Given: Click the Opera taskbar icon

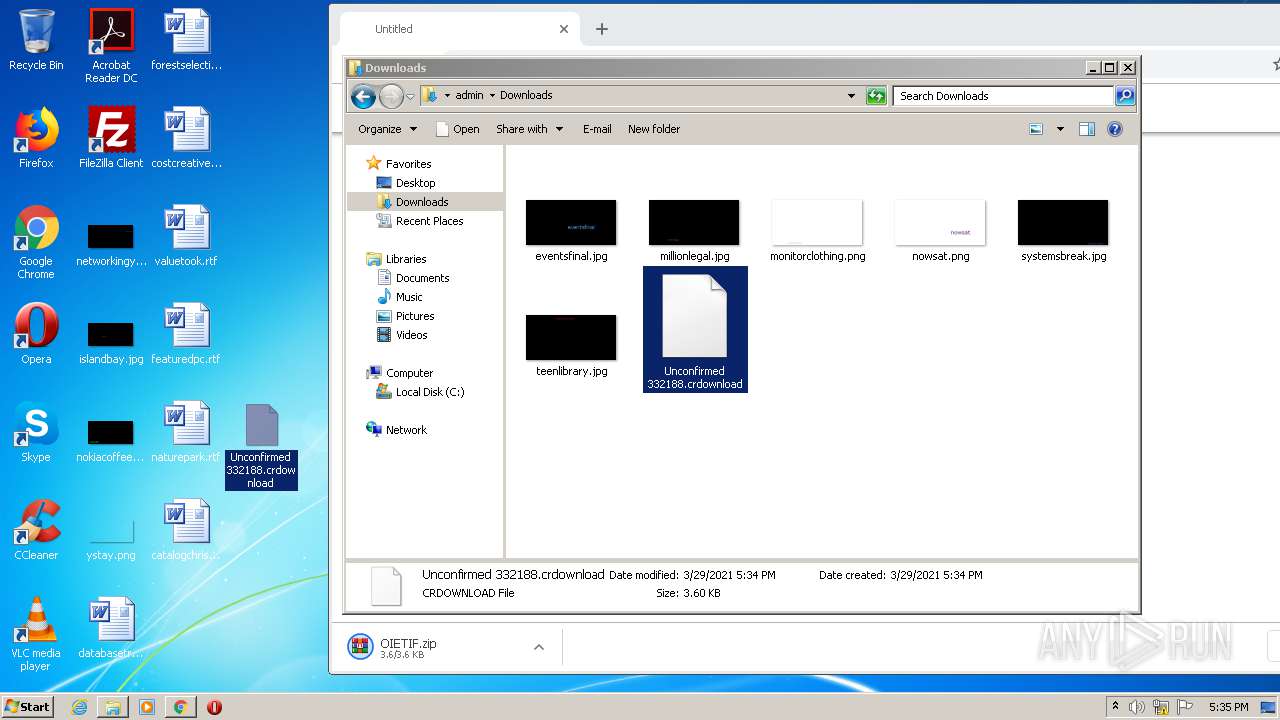Looking at the screenshot, I should click(214, 707).
